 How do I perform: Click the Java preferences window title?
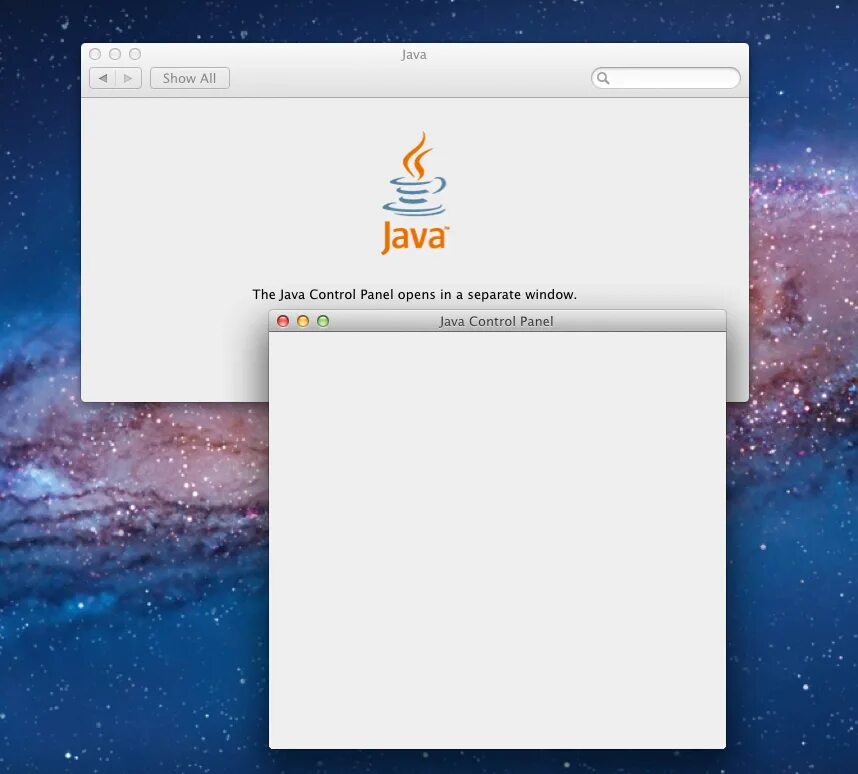[414, 55]
